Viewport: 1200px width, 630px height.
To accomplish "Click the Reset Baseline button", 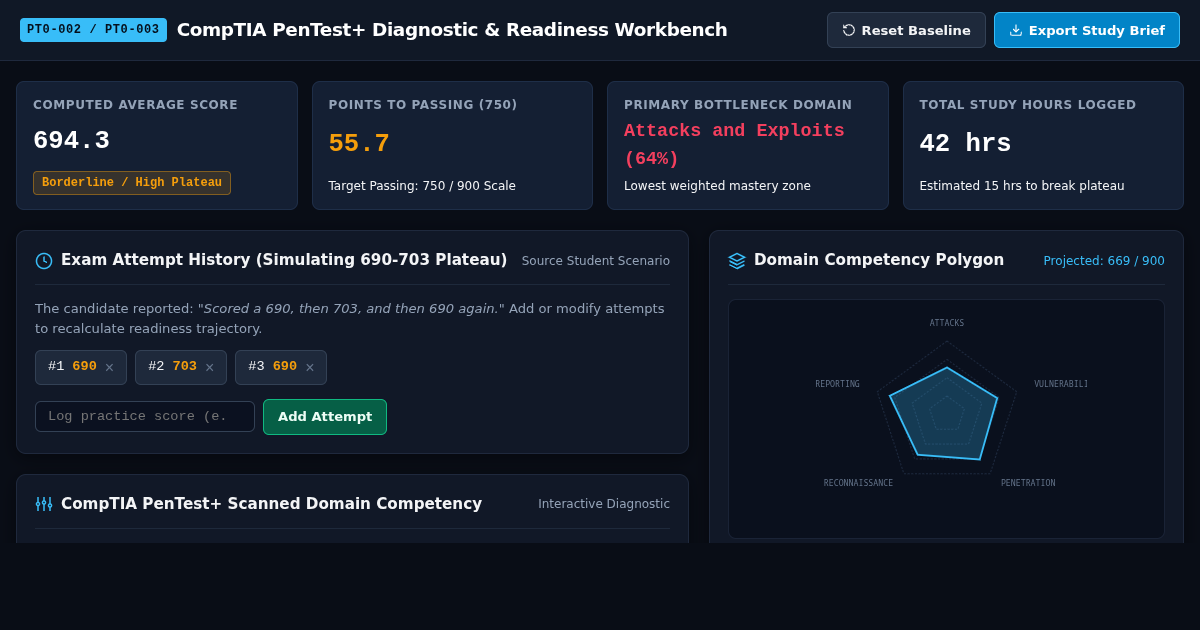I will click(x=906, y=30).
